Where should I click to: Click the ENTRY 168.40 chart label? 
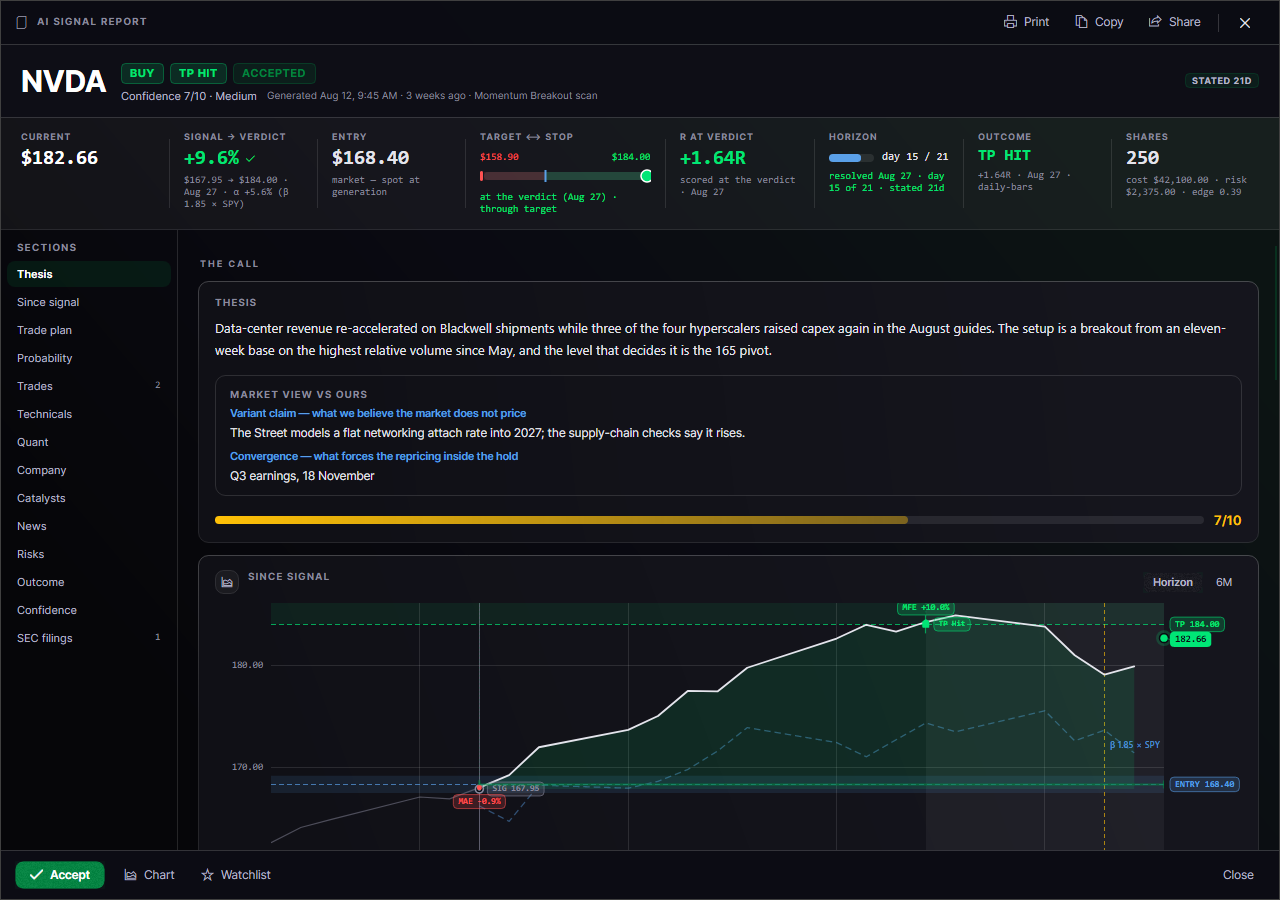pos(1204,784)
